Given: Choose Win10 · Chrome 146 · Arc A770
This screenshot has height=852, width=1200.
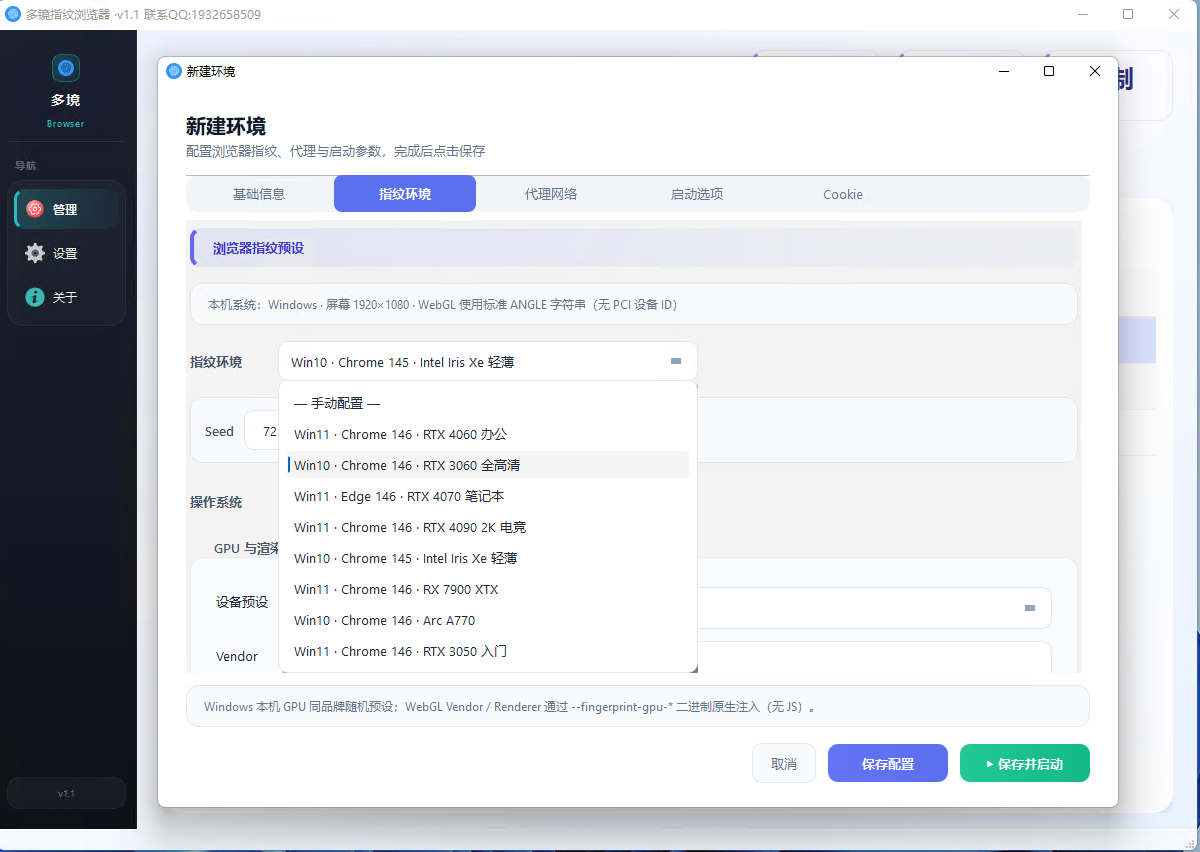Looking at the screenshot, I should (x=487, y=620).
